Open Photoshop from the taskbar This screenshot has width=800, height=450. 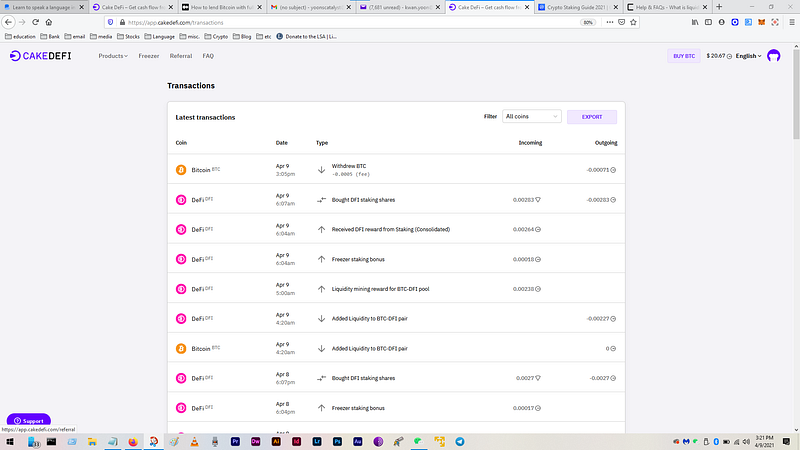tap(337, 441)
